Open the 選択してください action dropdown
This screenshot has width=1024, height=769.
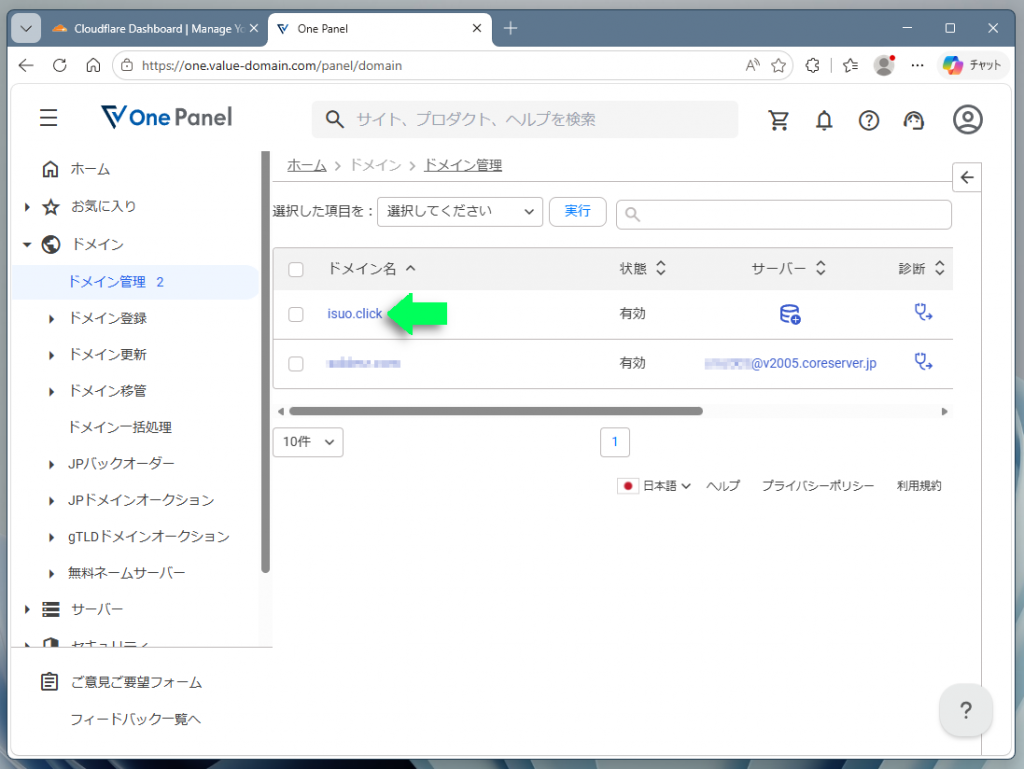point(460,212)
